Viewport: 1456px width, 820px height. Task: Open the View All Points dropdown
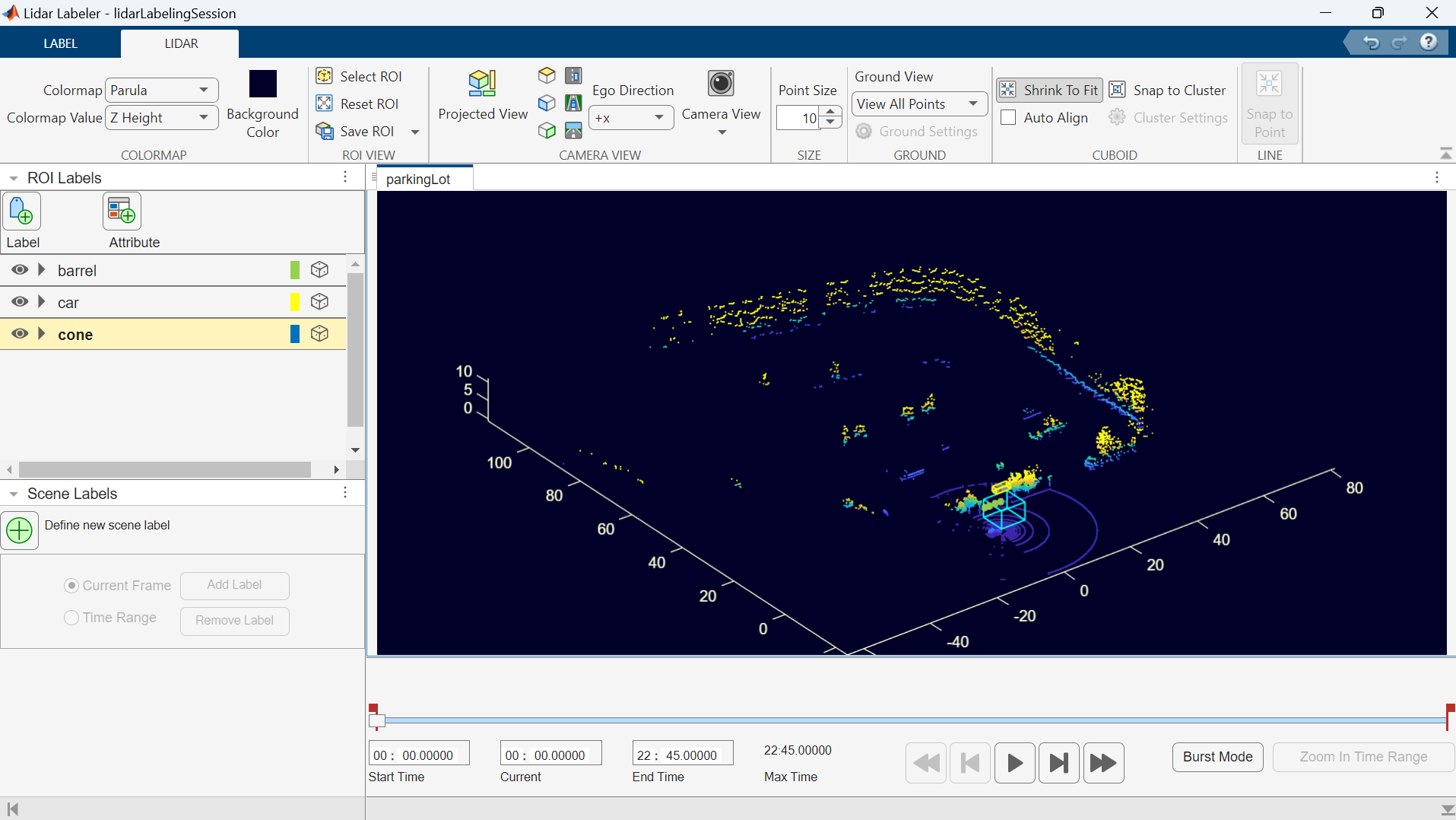click(x=919, y=103)
